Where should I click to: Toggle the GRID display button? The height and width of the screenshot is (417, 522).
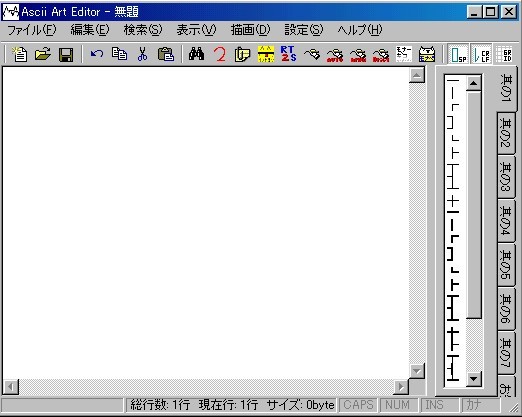(x=504, y=54)
